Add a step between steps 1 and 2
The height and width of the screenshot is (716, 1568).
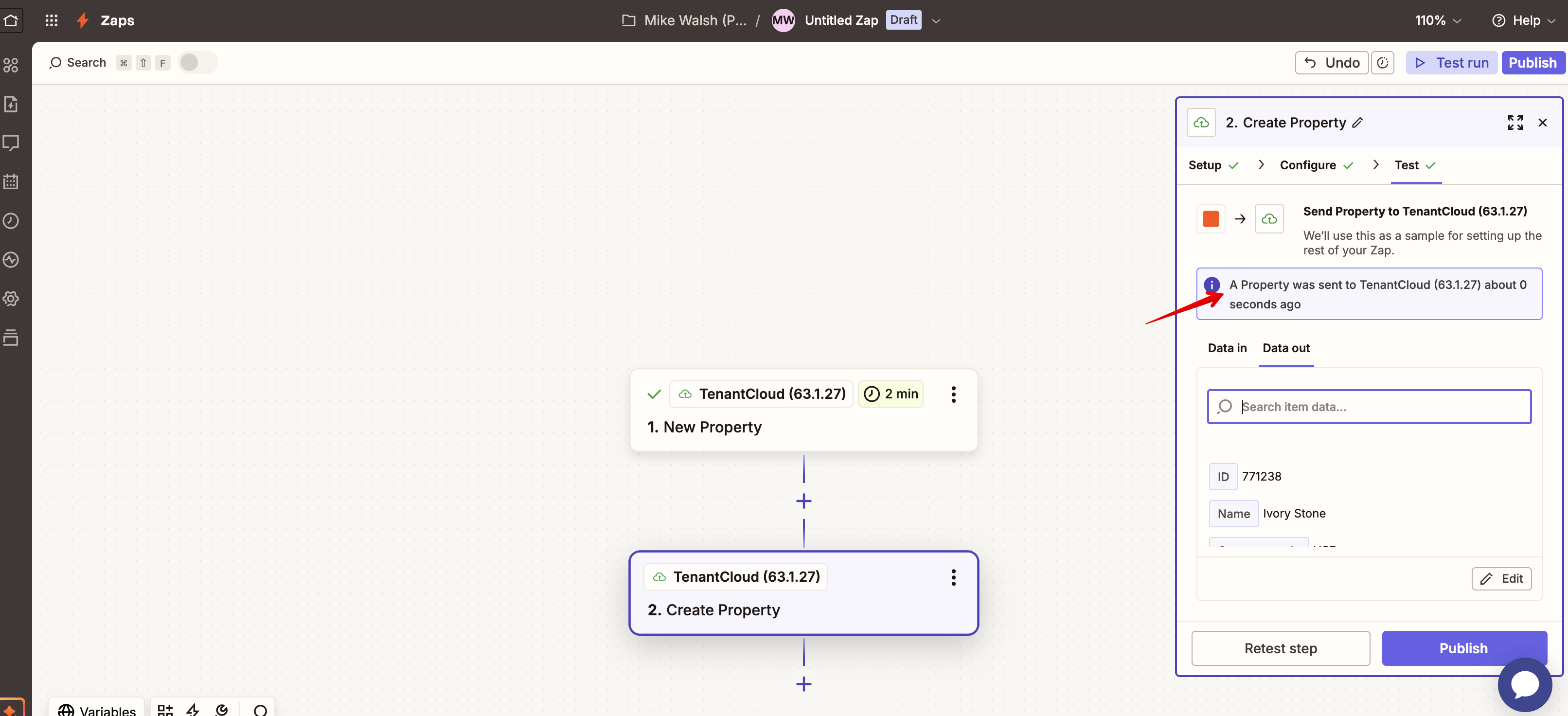803,501
